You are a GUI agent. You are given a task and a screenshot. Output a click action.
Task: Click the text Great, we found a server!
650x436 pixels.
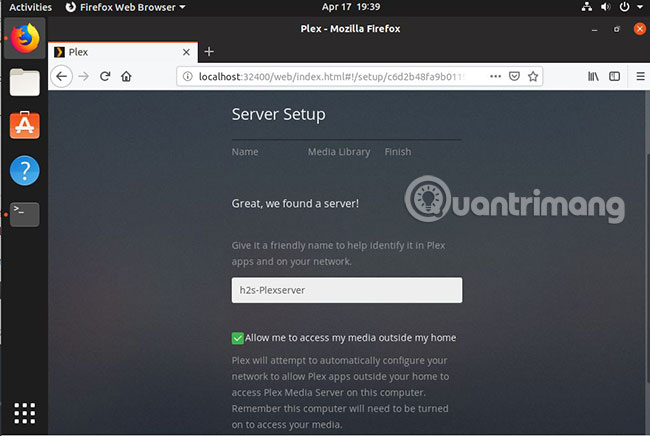[x=295, y=204]
